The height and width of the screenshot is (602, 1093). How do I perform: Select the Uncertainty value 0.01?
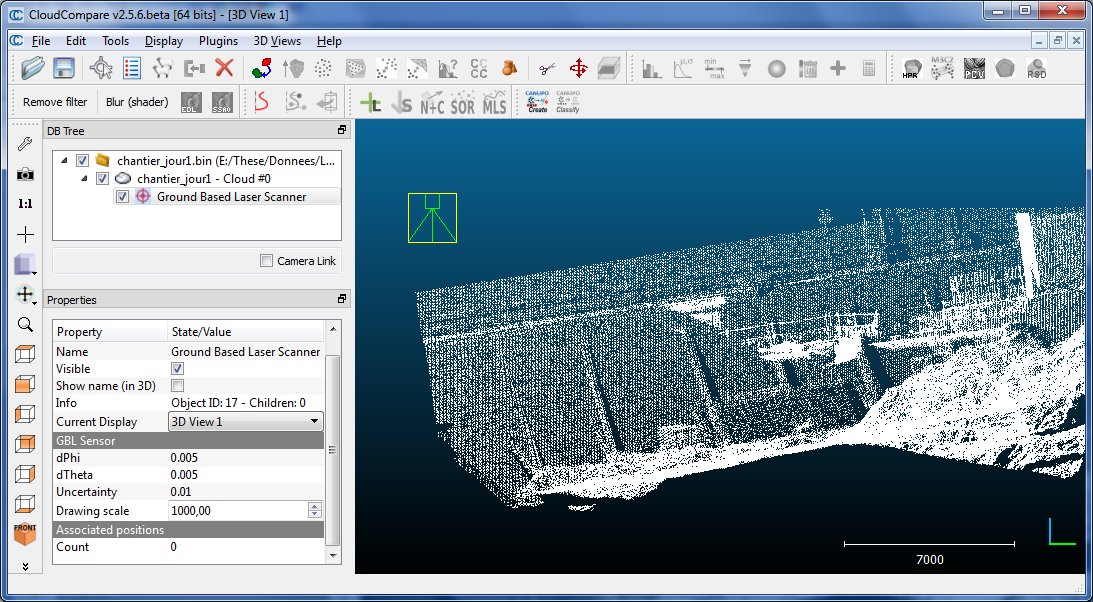181,492
